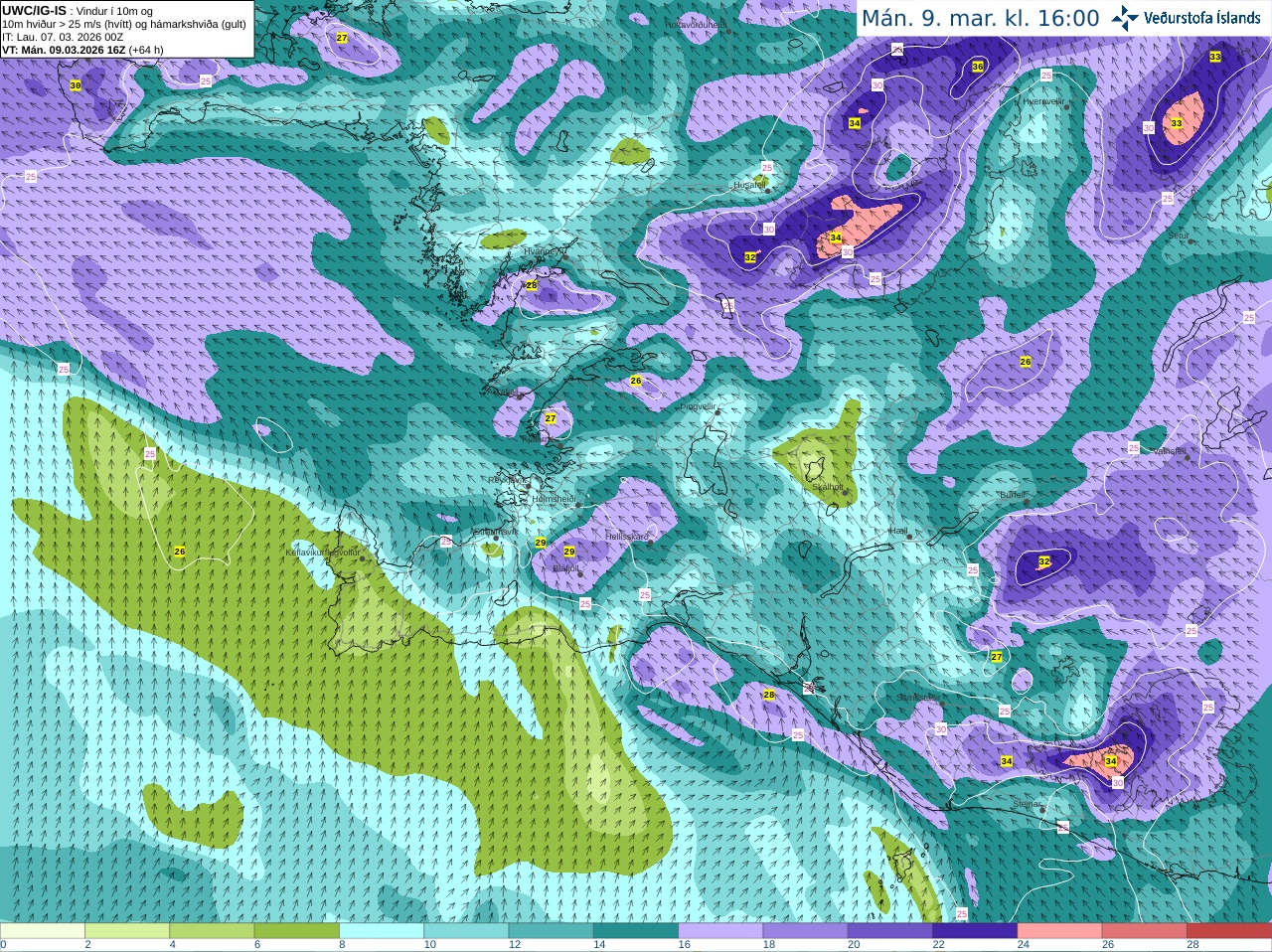Select the 14–16 m/s dark teal legend swatch

(x=636, y=931)
